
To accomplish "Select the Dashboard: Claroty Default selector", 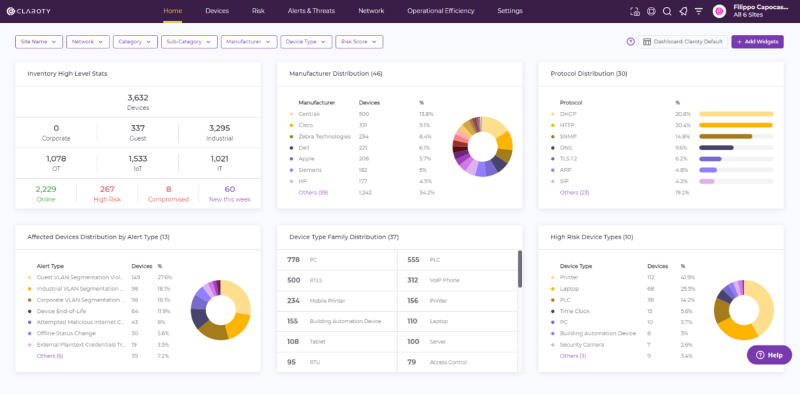I will coord(683,42).
